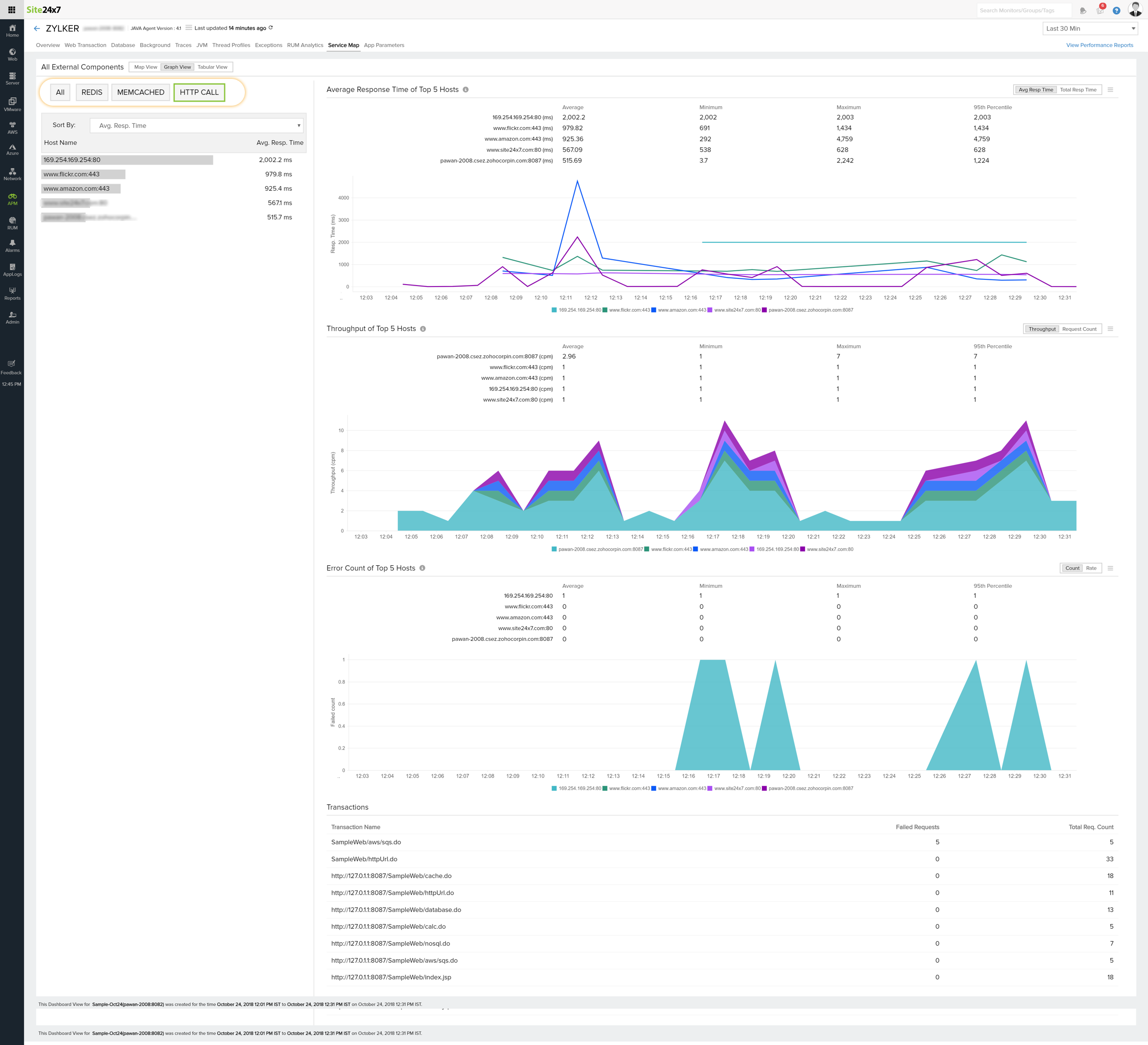Toggle throughput chart to Request Count
1148x1045 pixels.
(x=1080, y=329)
